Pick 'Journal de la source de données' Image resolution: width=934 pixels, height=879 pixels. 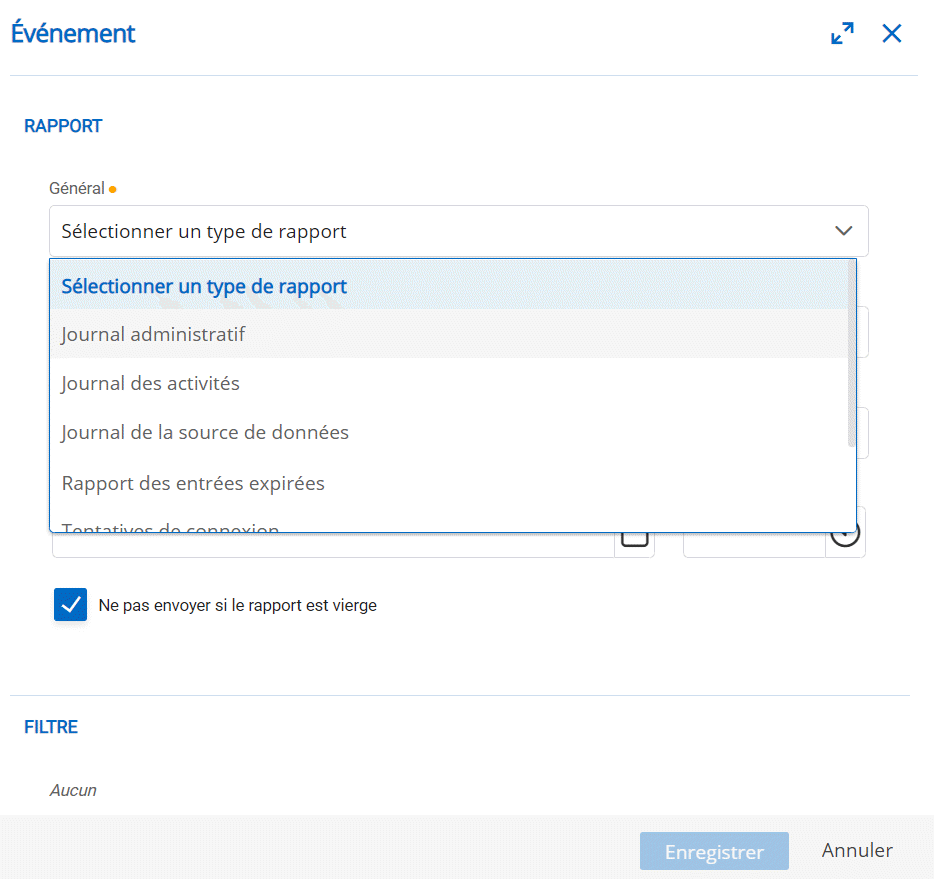click(205, 433)
